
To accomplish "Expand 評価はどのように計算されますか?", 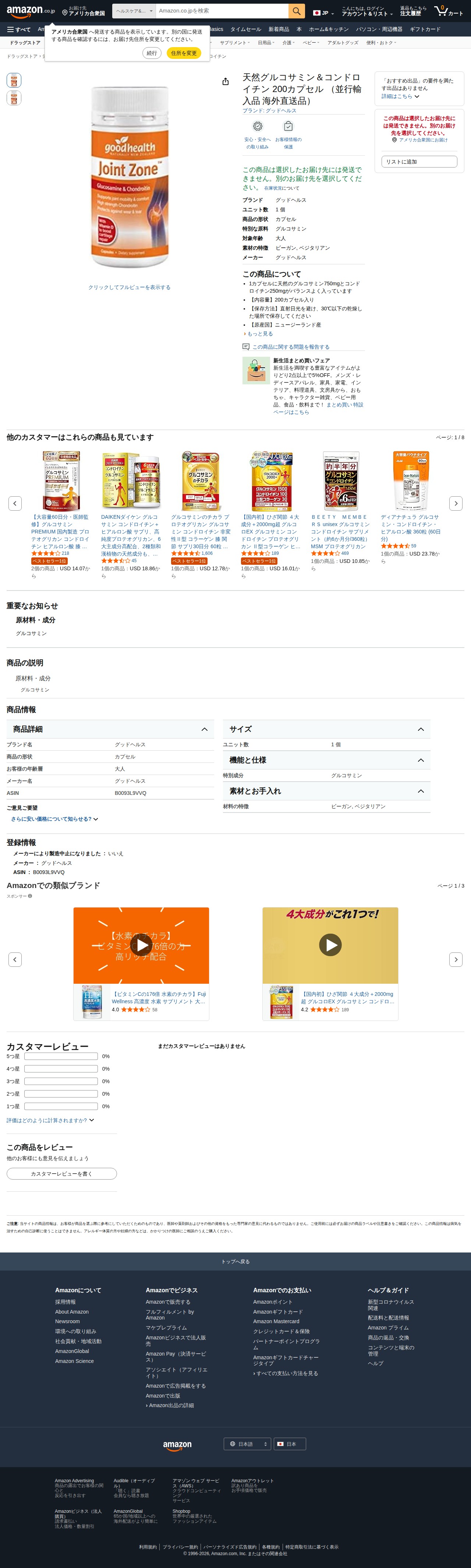I will pyautogui.click(x=50, y=1120).
